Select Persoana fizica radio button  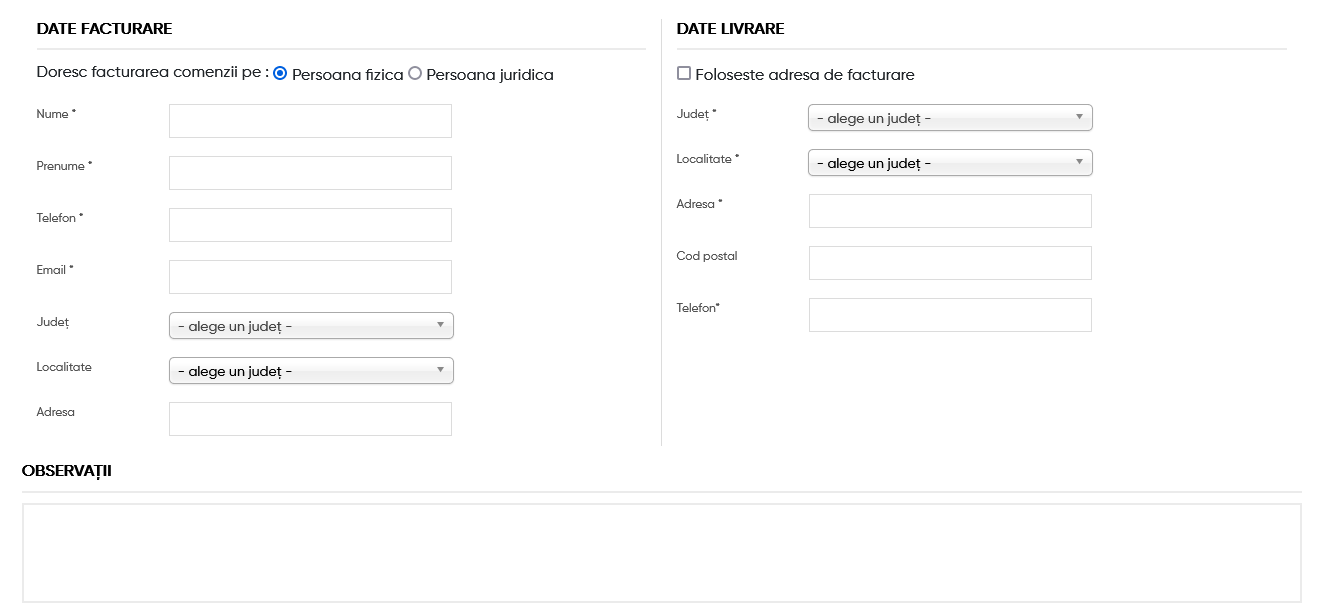pos(280,74)
